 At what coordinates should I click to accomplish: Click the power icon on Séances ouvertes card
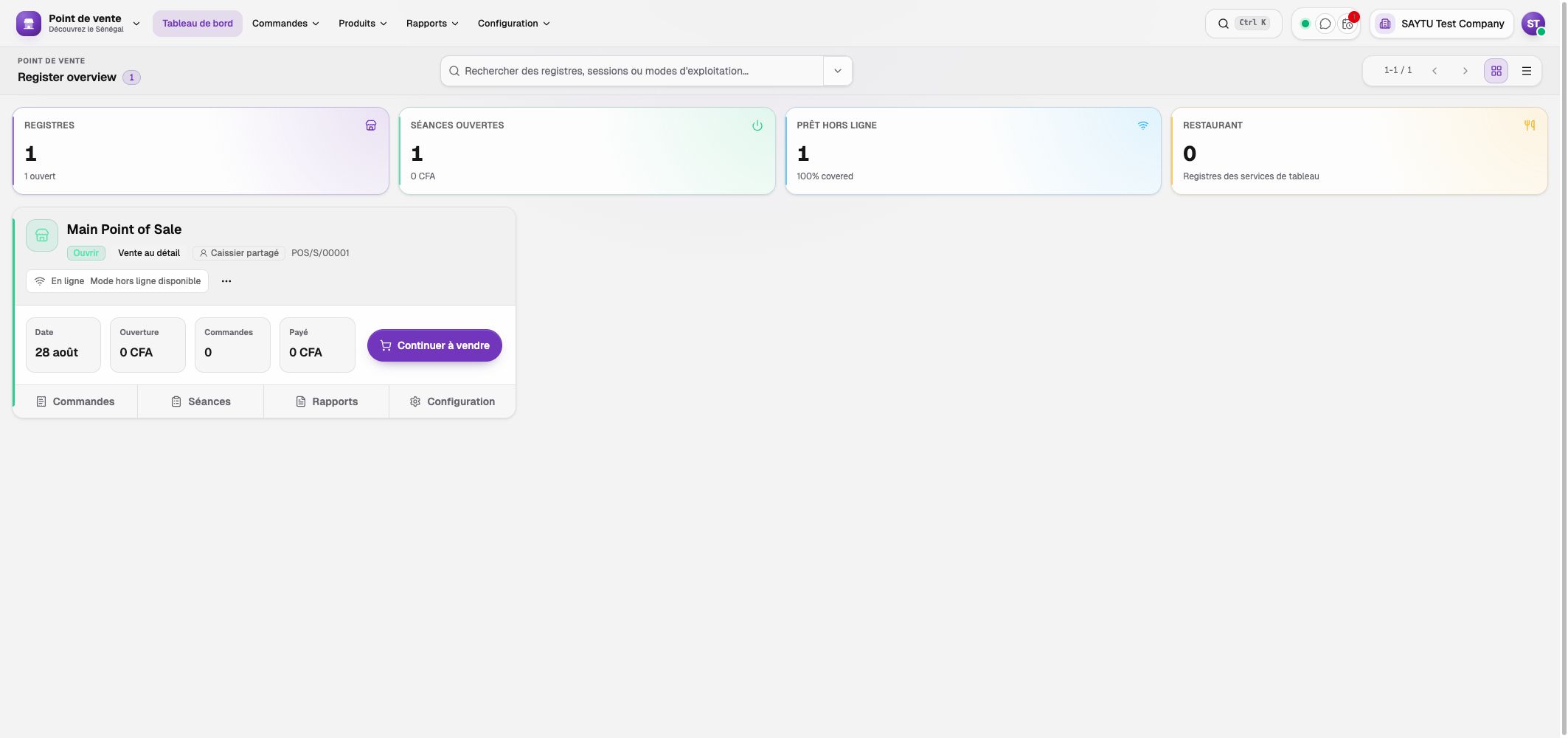point(757,125)
